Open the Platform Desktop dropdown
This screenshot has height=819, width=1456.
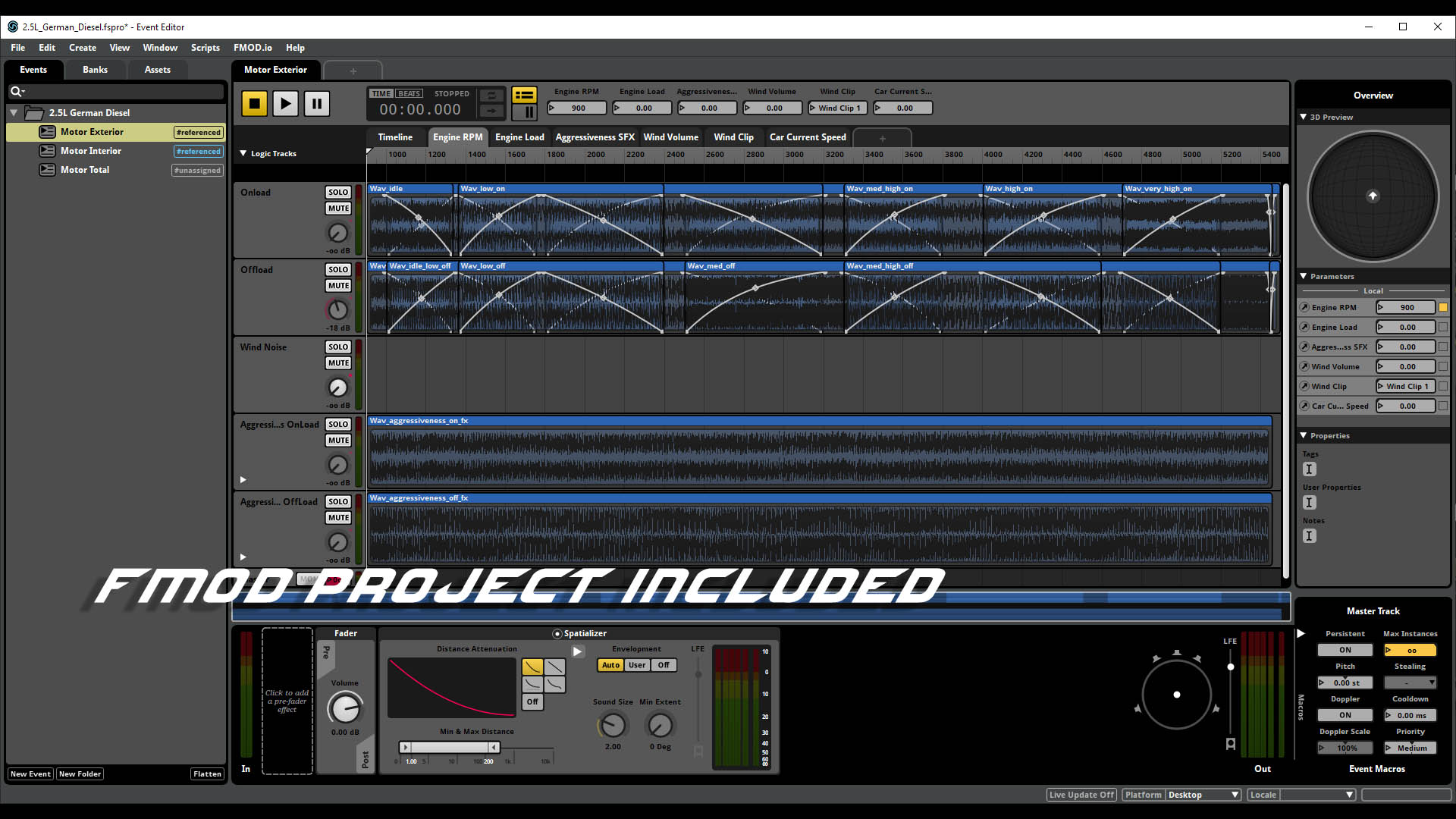point(1203,795)
